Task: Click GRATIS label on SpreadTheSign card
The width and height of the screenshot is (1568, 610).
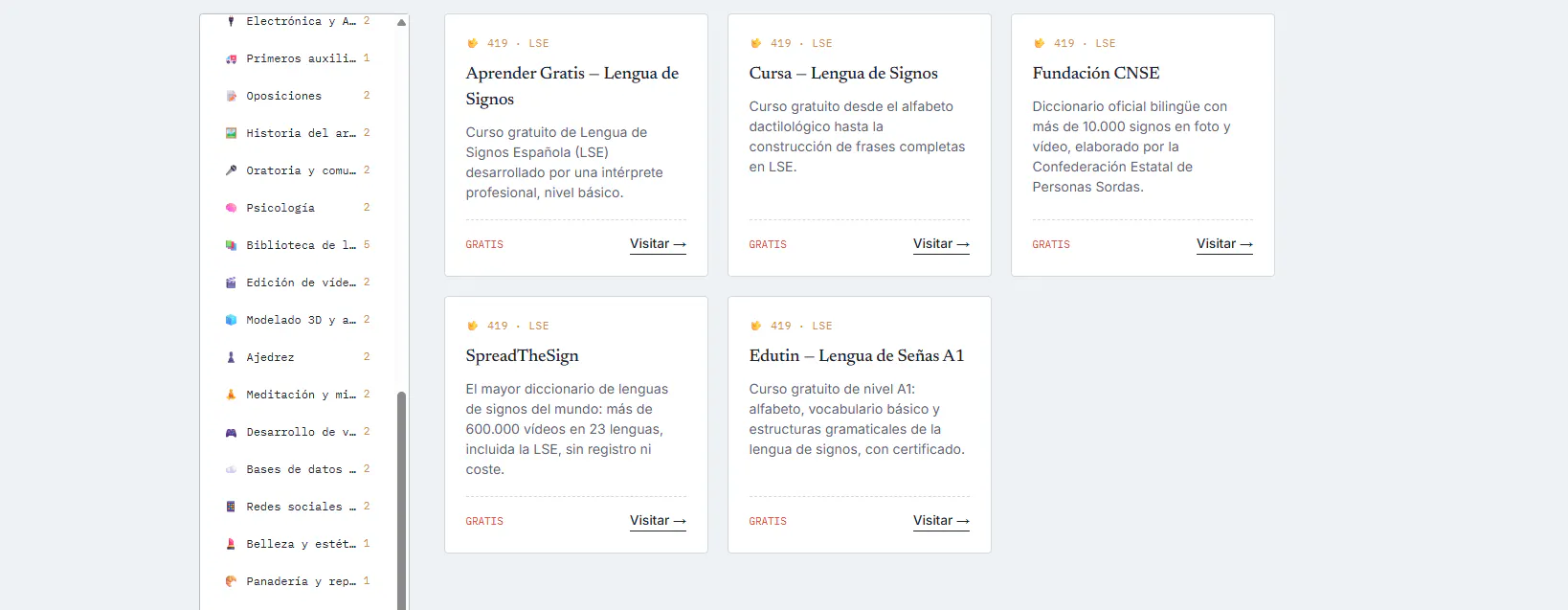Action: click(x=484, y=522)
